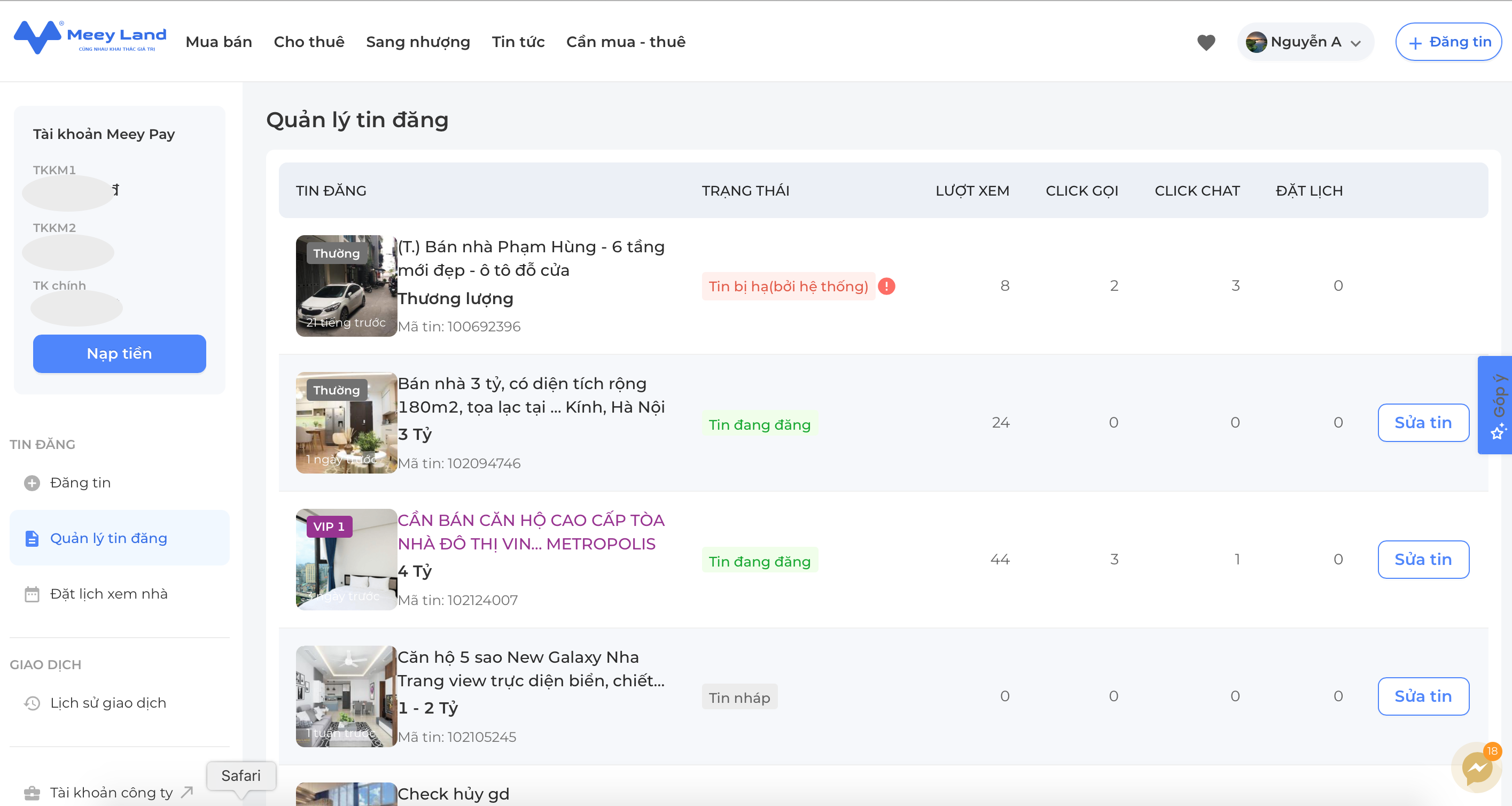Viewport: 1512px width, 806px height.
Task: Click the plus icon beside Đăng tin in sidebar
Action: pos(32,483)
